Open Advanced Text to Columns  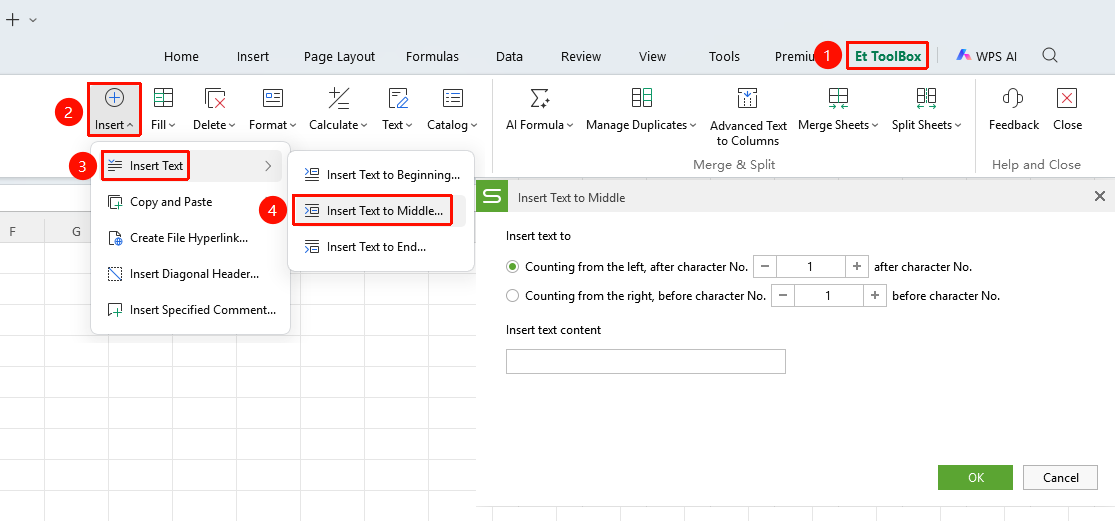(x=748, y=117)
